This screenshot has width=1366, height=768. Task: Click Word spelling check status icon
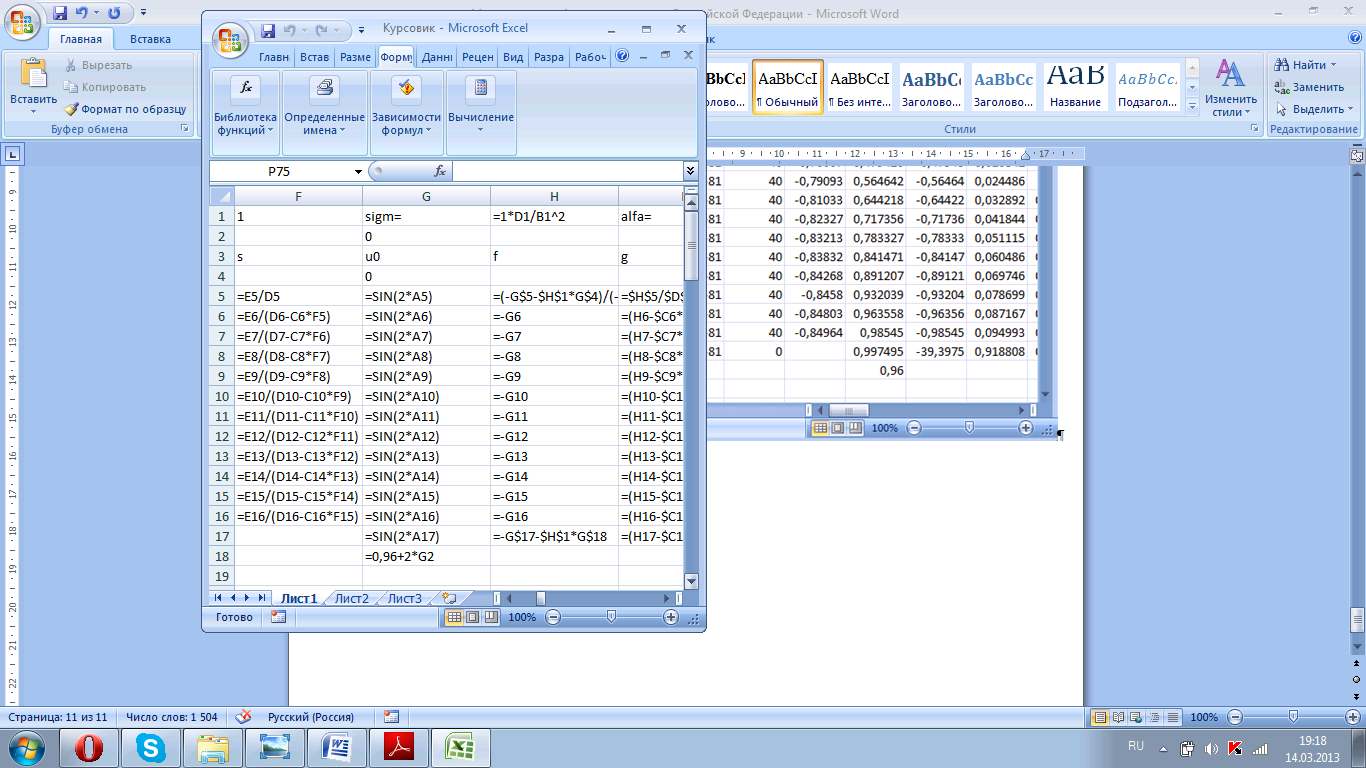(x=242, y=717)
